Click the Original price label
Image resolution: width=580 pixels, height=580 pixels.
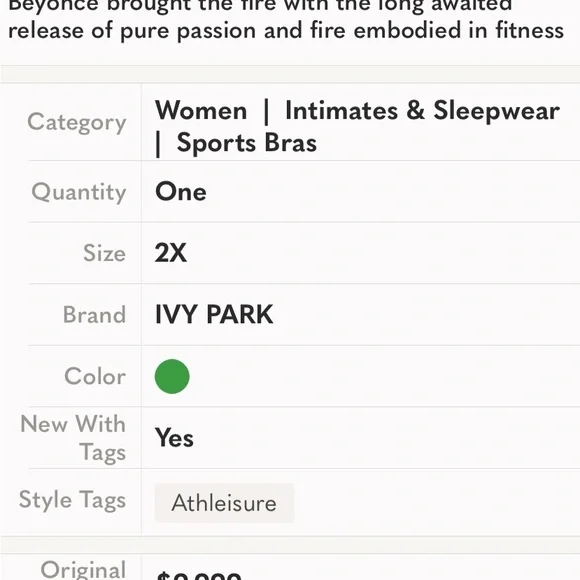pos(83,570)
